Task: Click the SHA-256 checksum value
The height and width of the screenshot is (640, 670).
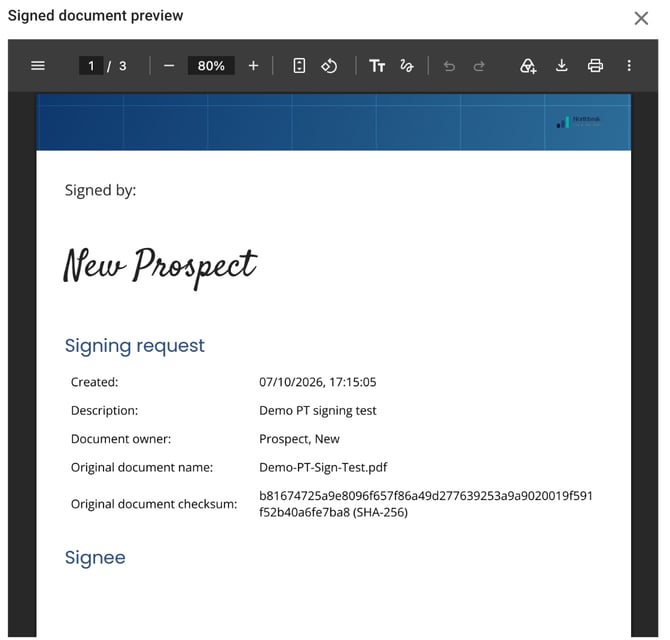Action: pos(426,504)
